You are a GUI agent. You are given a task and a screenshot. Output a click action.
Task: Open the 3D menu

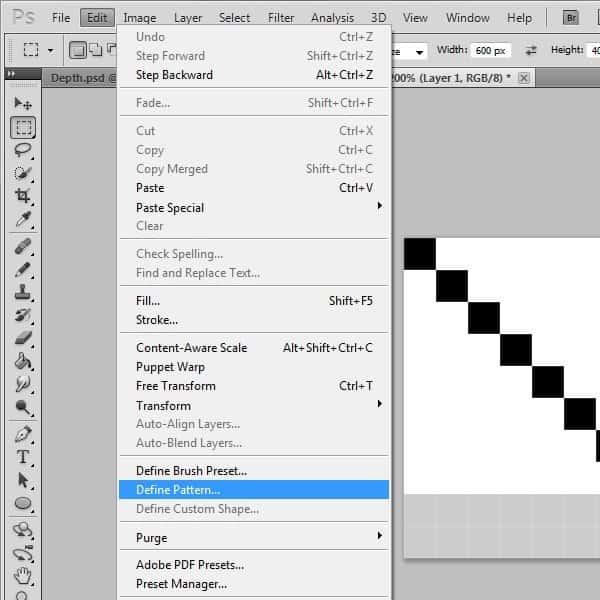378,18
